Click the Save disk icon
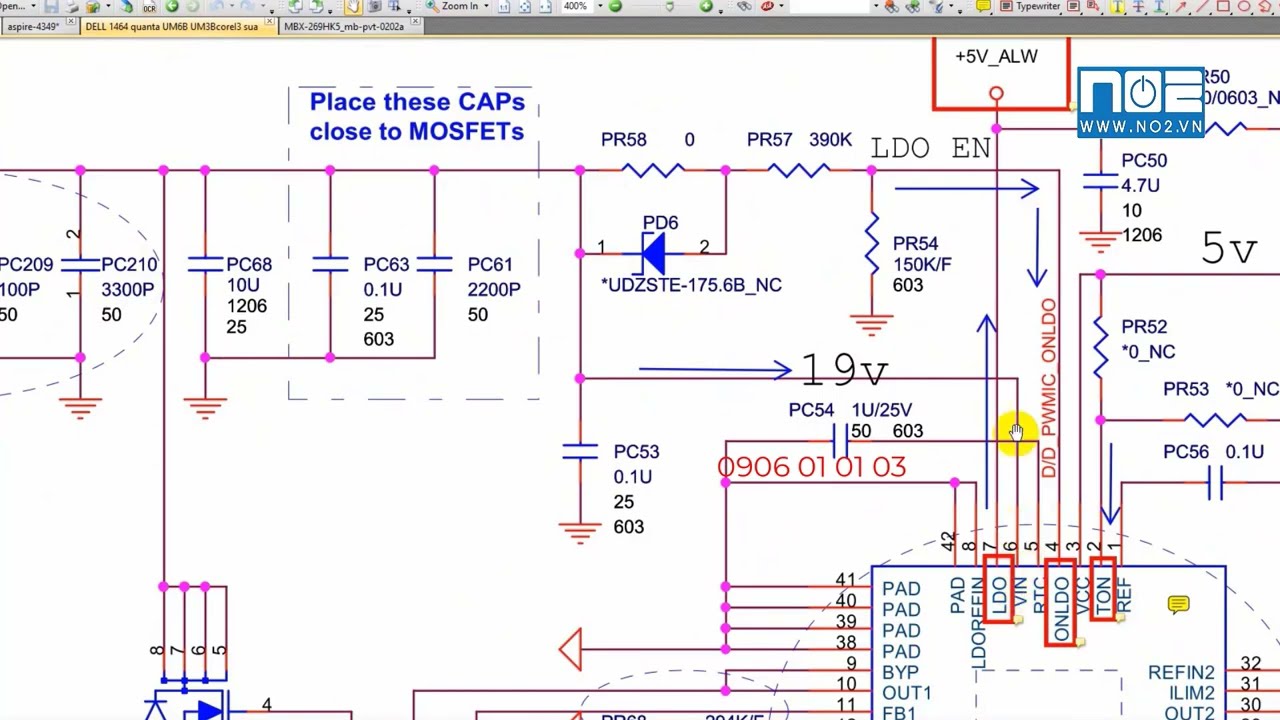Viewport: 1280px width, 720px height. tap(51, 6)
